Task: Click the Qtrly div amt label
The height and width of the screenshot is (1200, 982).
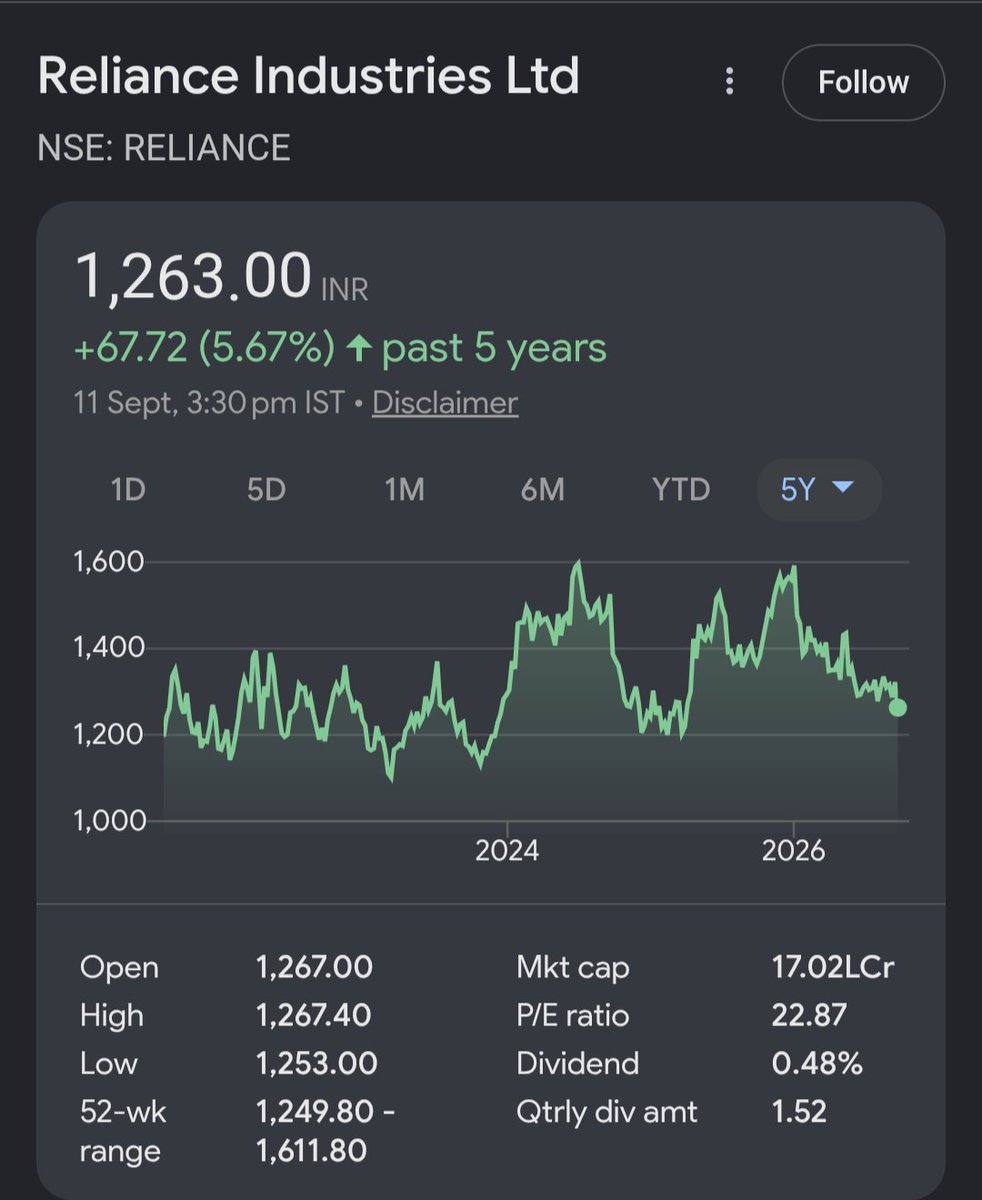Action: [x=607, y=1111]
